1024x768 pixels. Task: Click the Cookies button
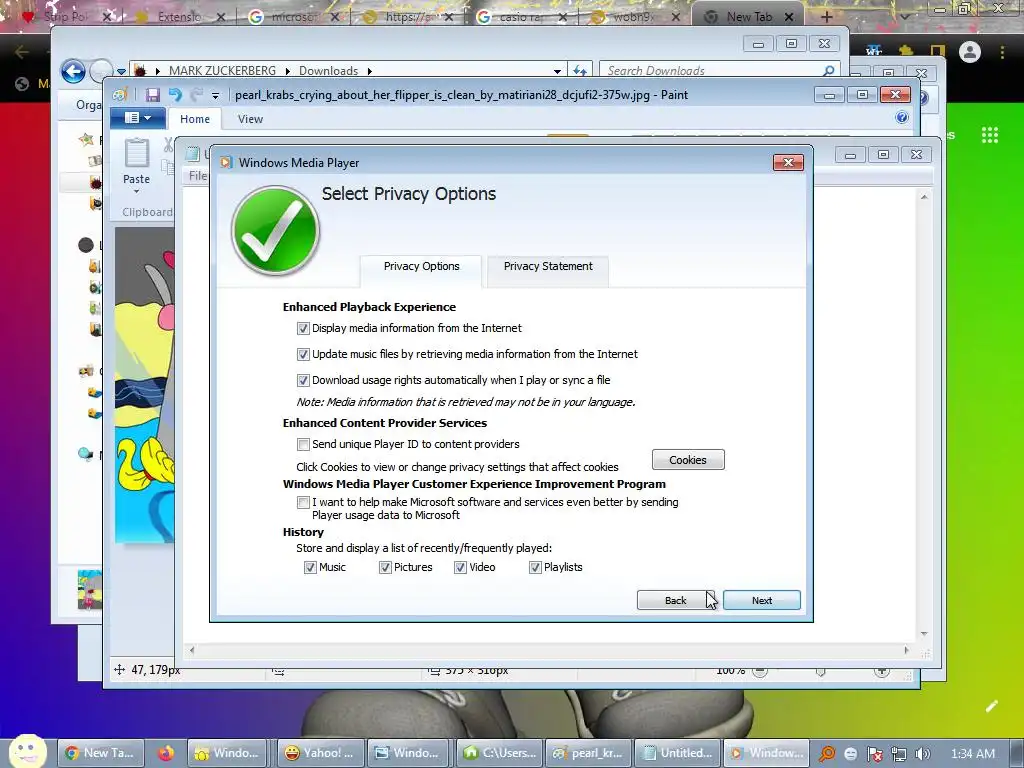688,460
